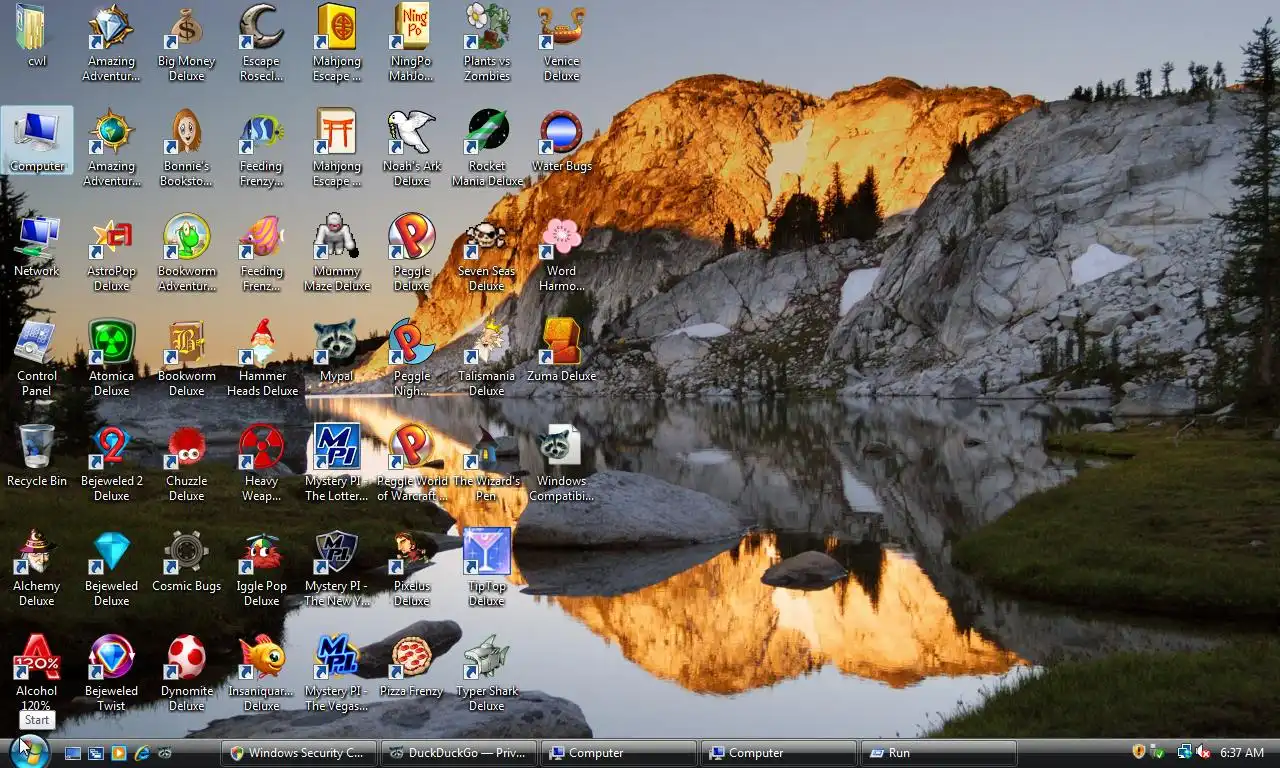Click Show Desktop in Quick Launch
Viewport: 1280px width, 768px height.
click(x=73, y=753)
